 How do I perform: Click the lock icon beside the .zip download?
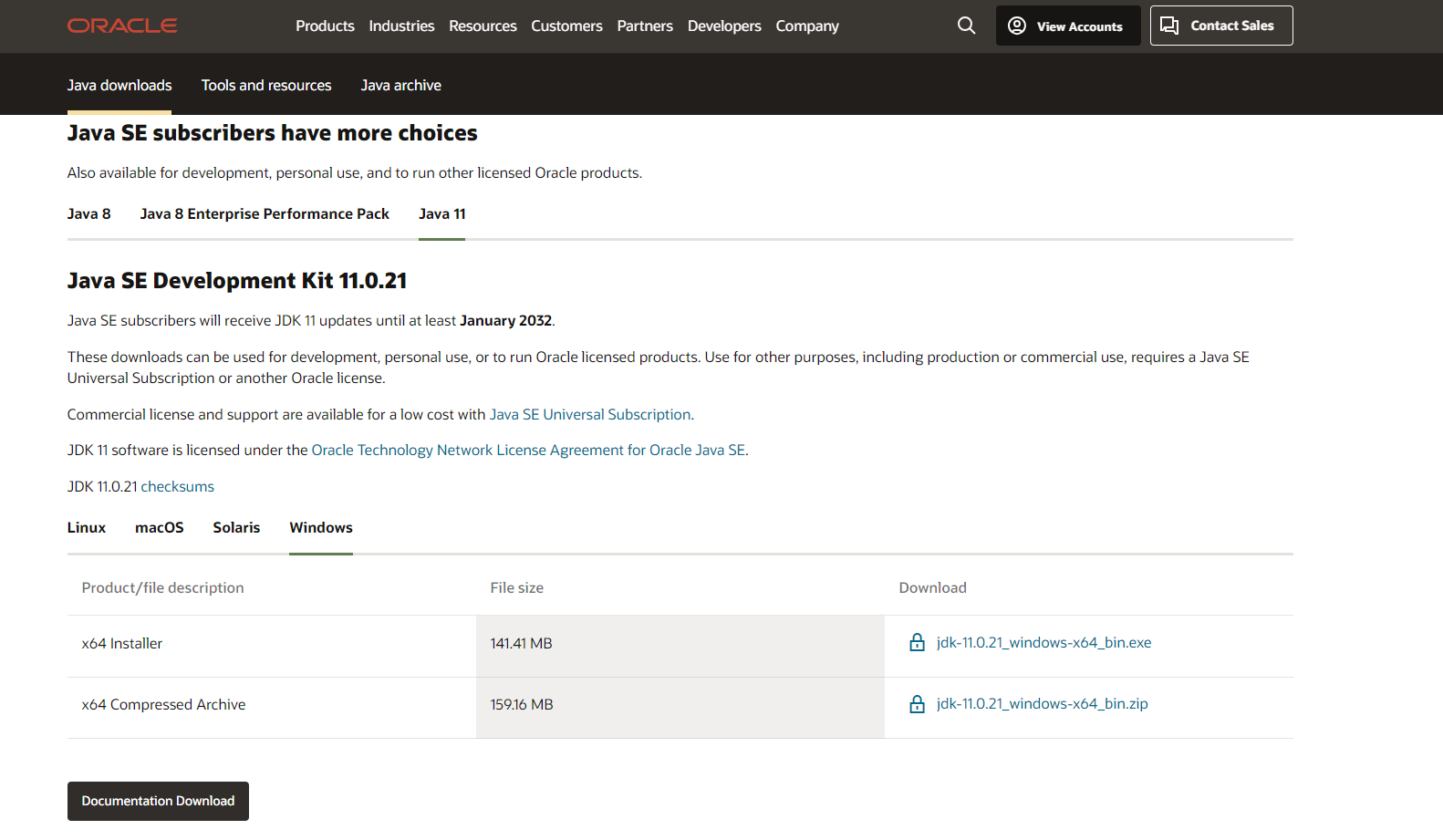(x=918, y=704)
